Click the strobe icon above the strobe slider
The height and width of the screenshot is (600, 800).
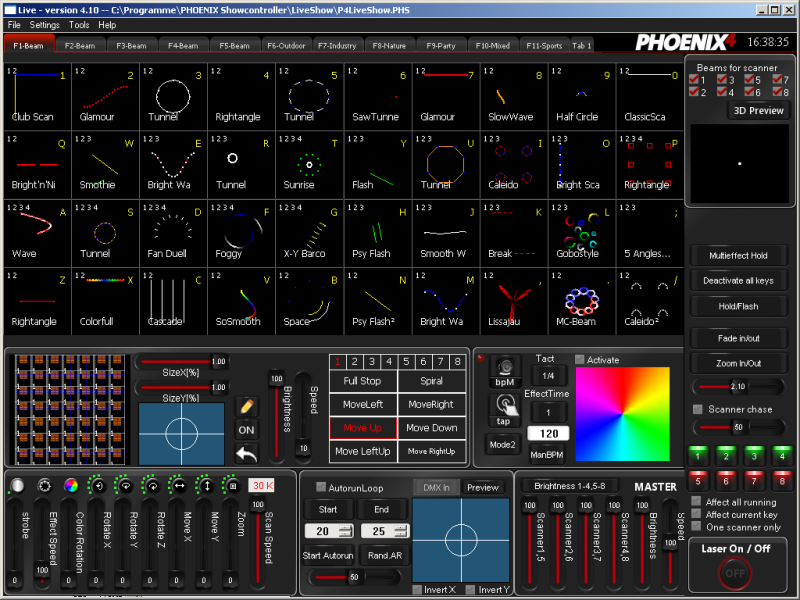pyautogui.click(x=17, y=485)
